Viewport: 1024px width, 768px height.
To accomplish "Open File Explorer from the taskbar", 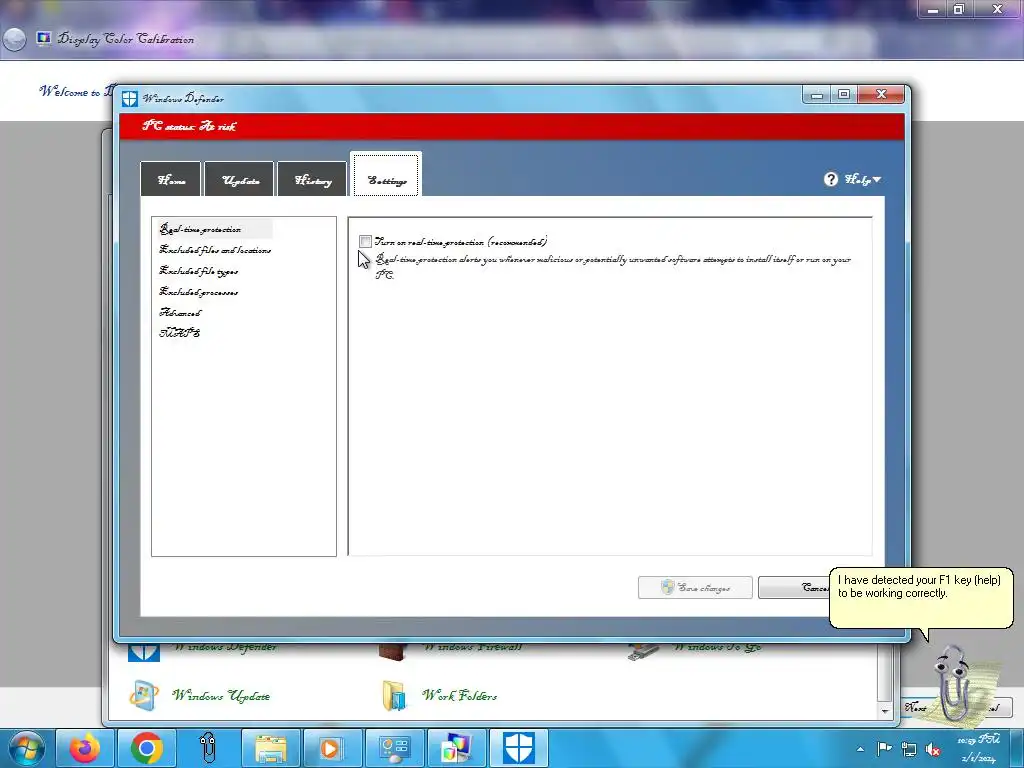I will coord(270,748).
